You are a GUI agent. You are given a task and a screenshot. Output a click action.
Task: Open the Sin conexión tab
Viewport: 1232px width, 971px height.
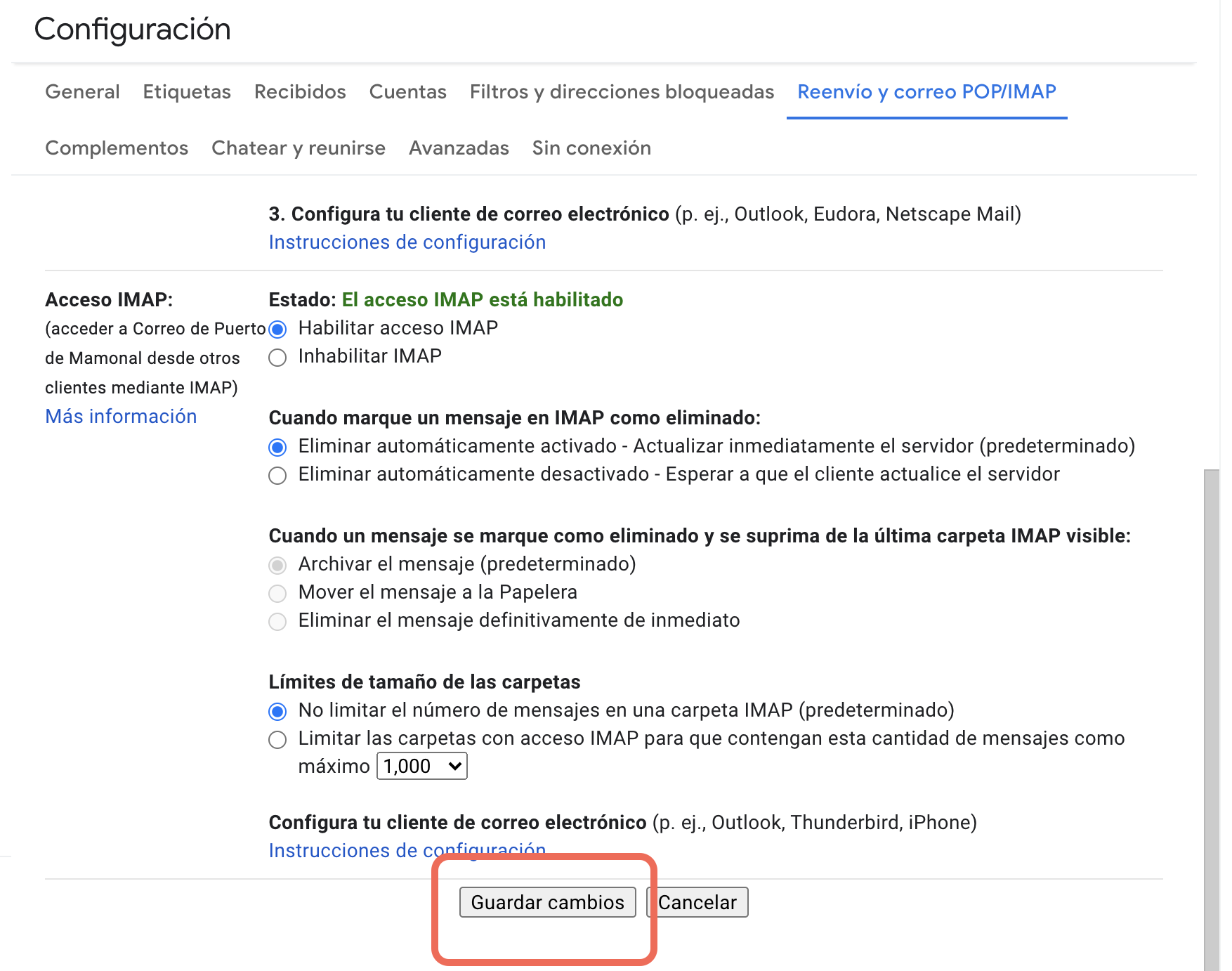(x=591, y=148)
